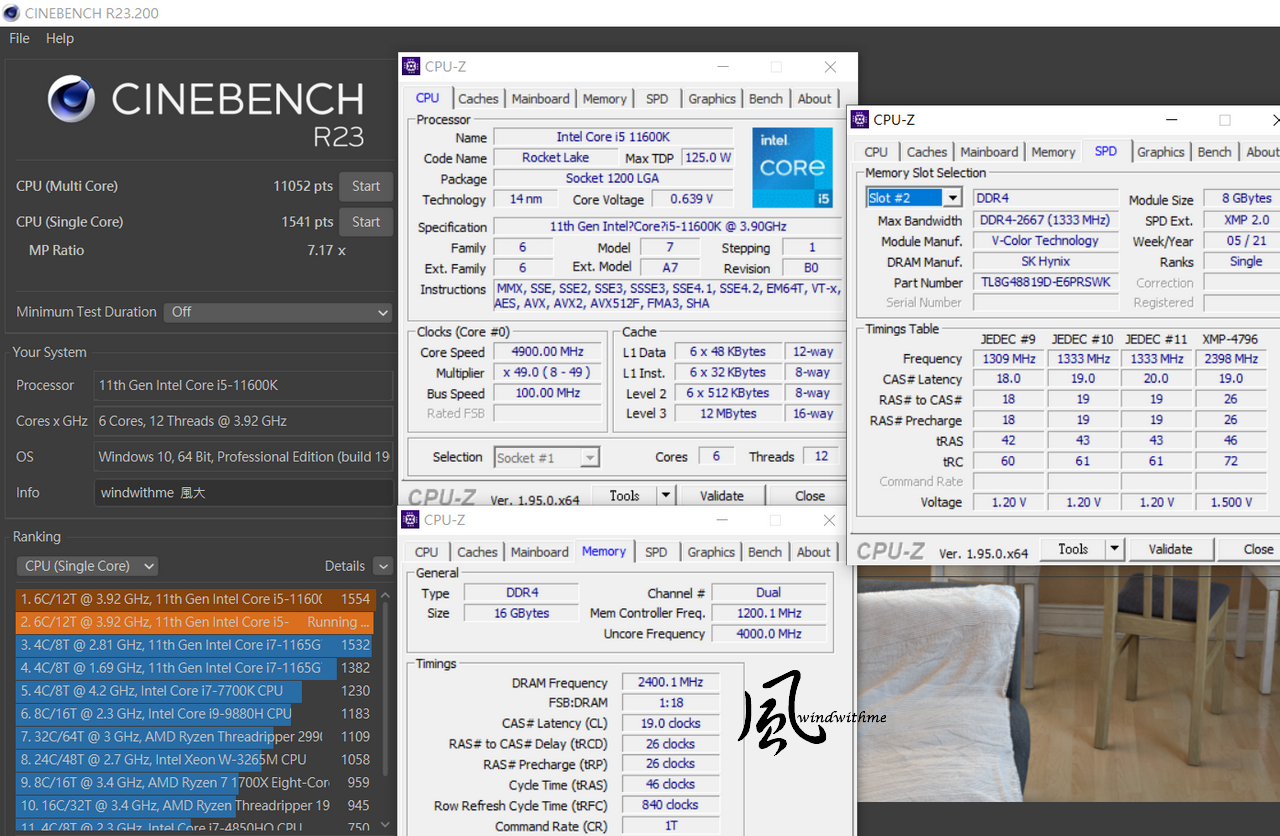Switch to Caches tab in top CPU-Z window
1280x836 pixels.
click(478, 99)
